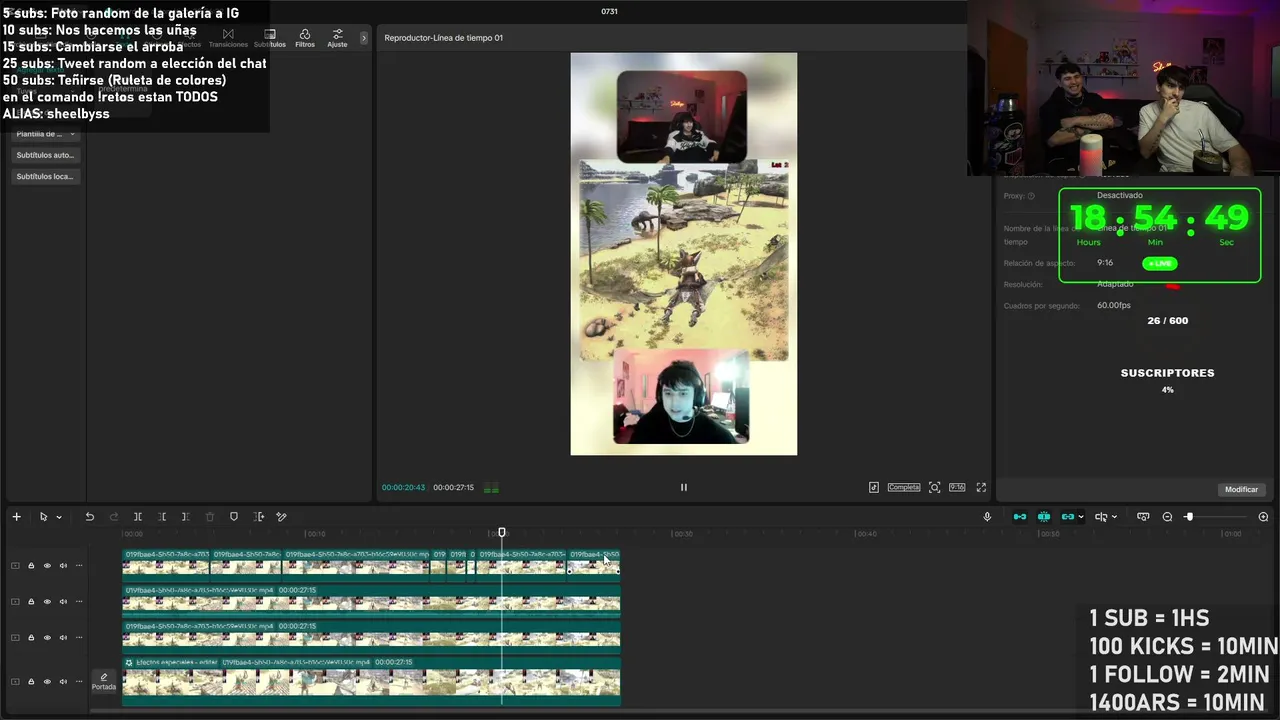
Task: Start voice recording with the microphone icon
Action: [987, 517]
